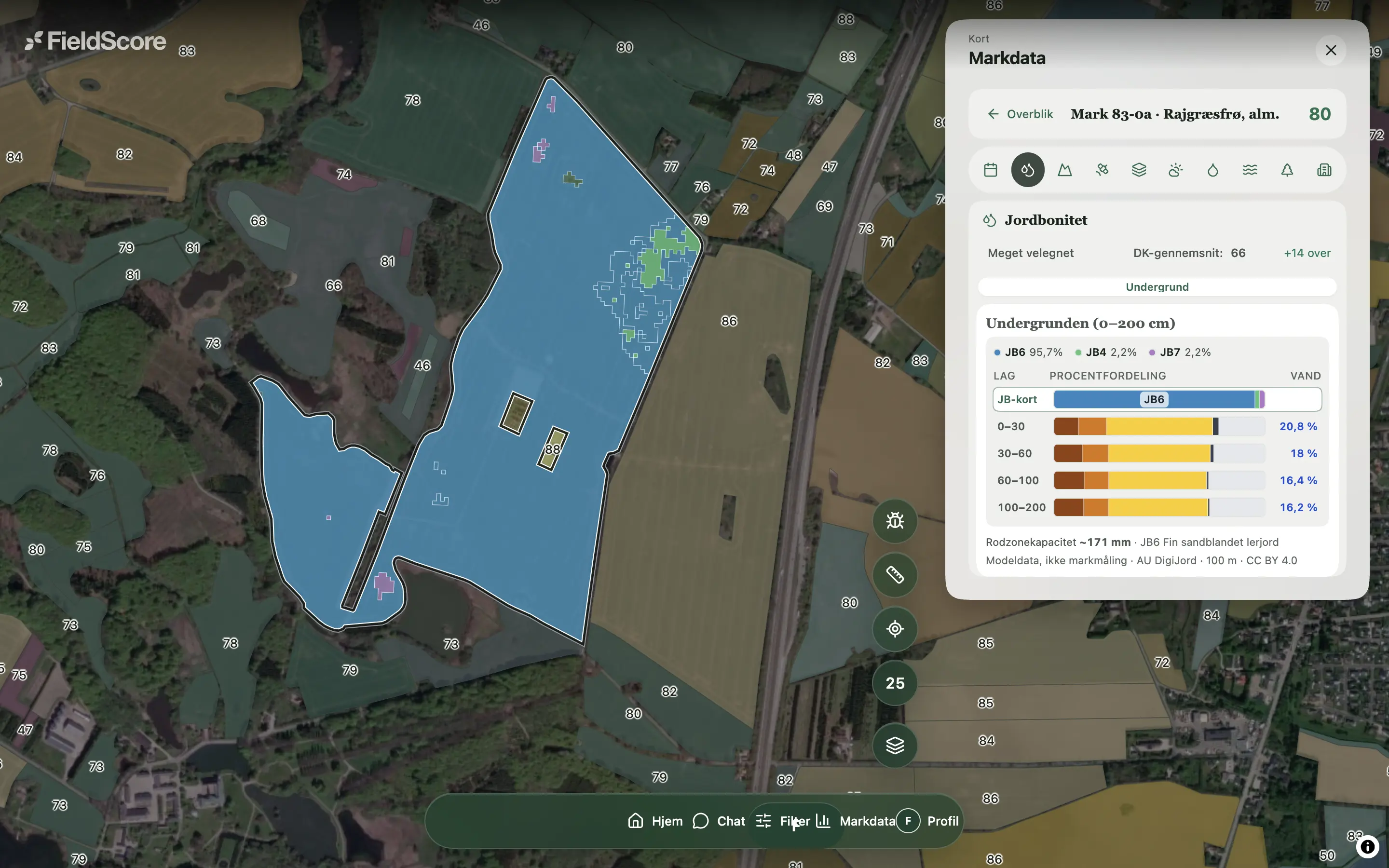The height and width of the screenshot is (868, 1389).
Task: Select Markdata in bottom navigation
Action: (x=855, y=821)
